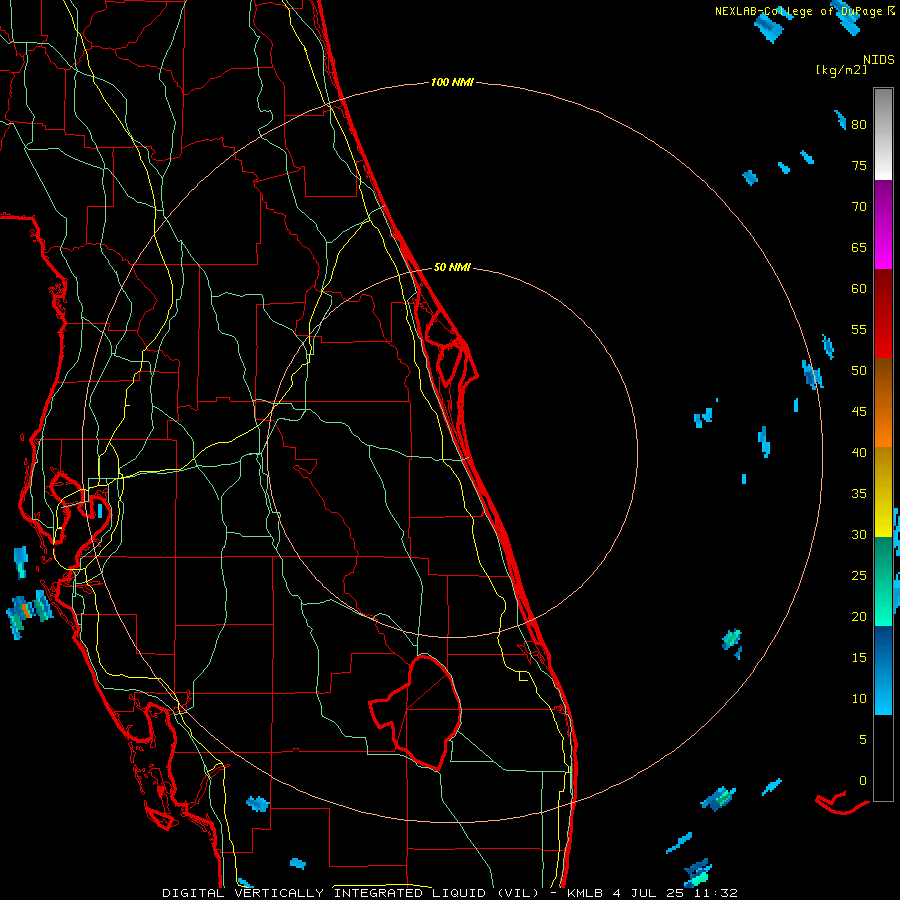The image size is (900, 900).
Task: Click the 30 value on the color scale
Action: coord(859,535)
